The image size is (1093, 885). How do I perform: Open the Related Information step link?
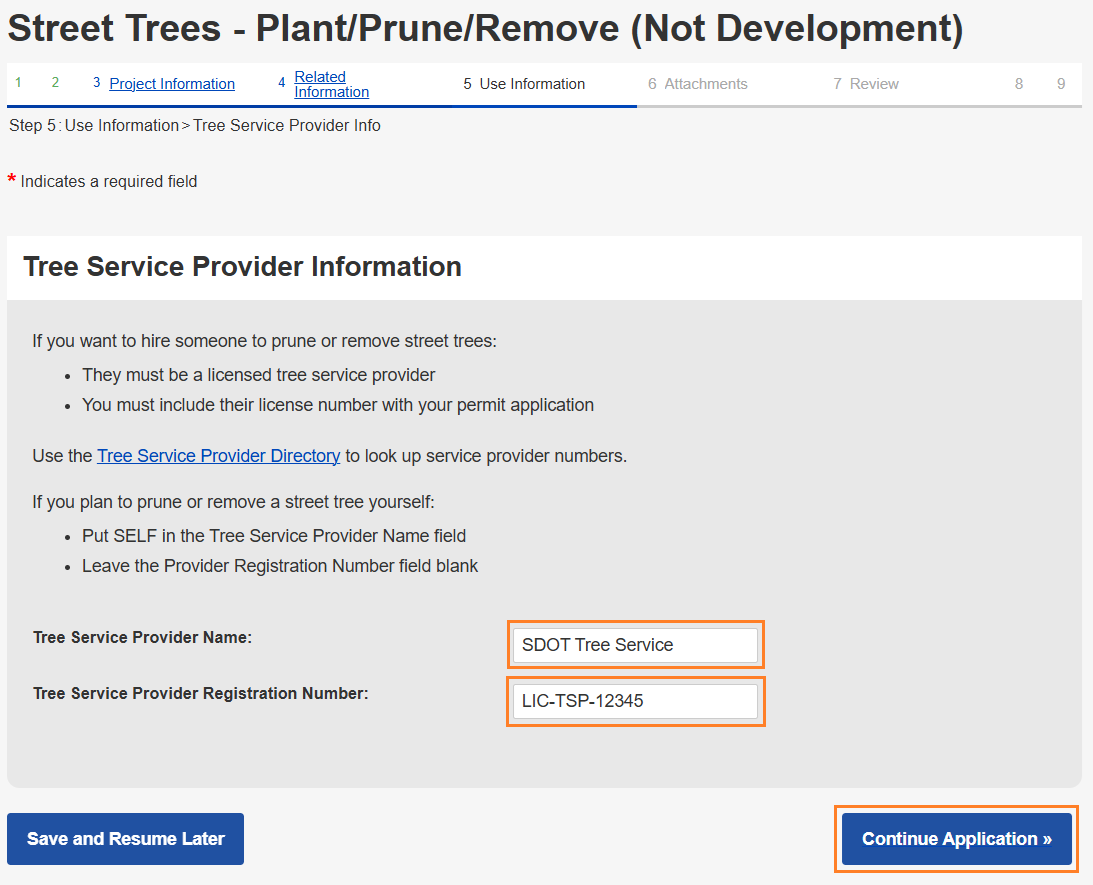tap(331, 84)
